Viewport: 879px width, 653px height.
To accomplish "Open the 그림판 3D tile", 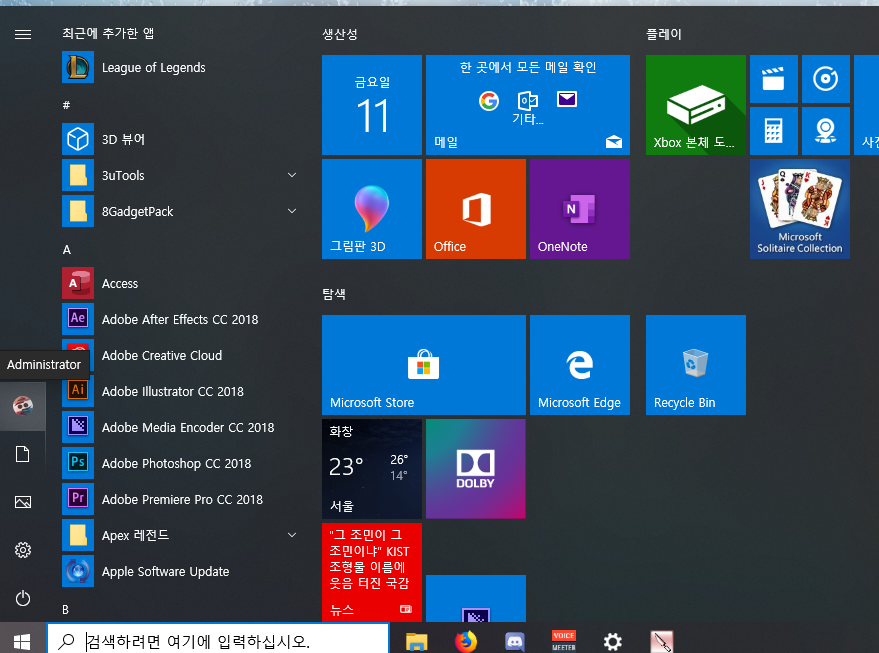I will (x=372, y=209).
